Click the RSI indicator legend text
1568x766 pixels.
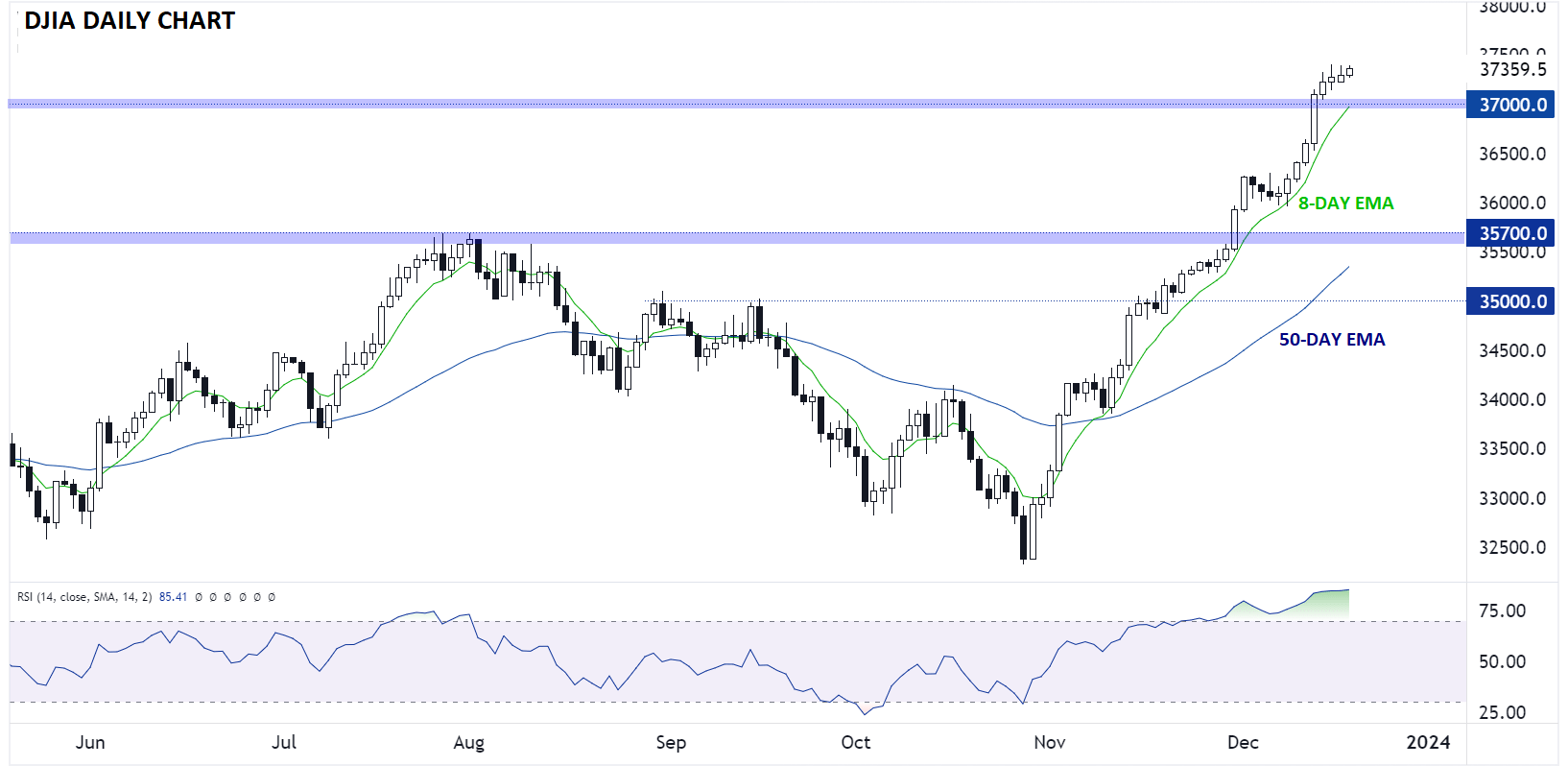click(84, 597)
